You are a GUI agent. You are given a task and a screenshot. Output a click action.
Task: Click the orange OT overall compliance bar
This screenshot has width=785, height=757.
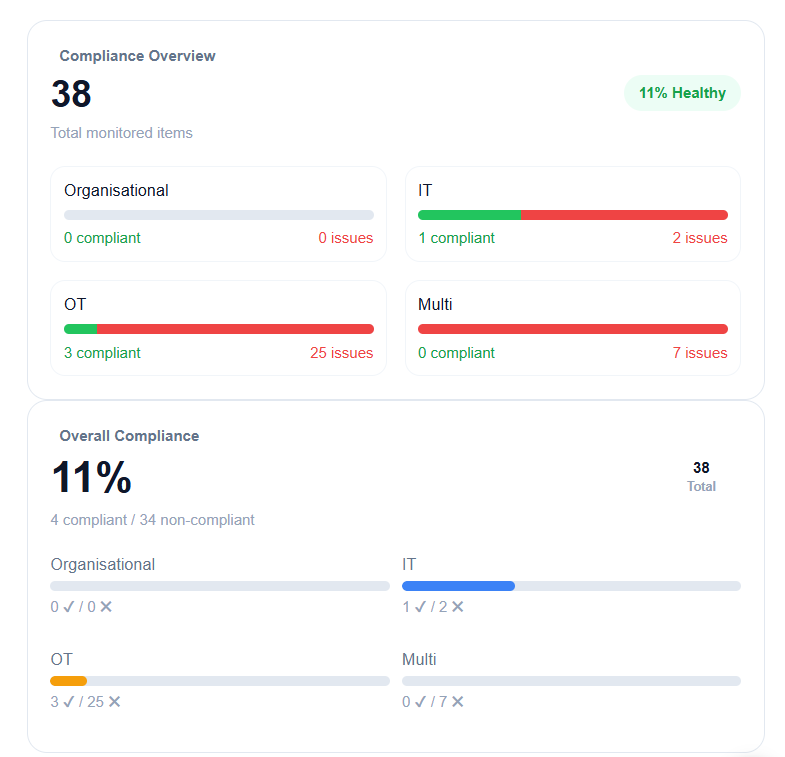69,681
